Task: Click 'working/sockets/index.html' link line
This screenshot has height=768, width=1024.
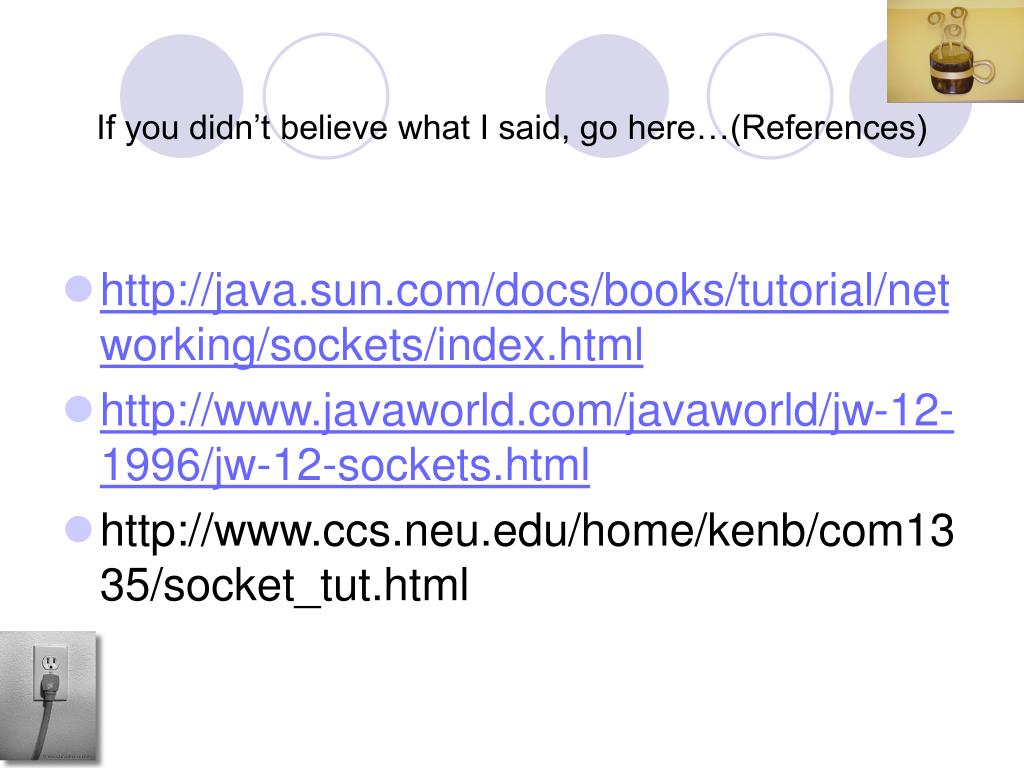Action: [372, 345]
